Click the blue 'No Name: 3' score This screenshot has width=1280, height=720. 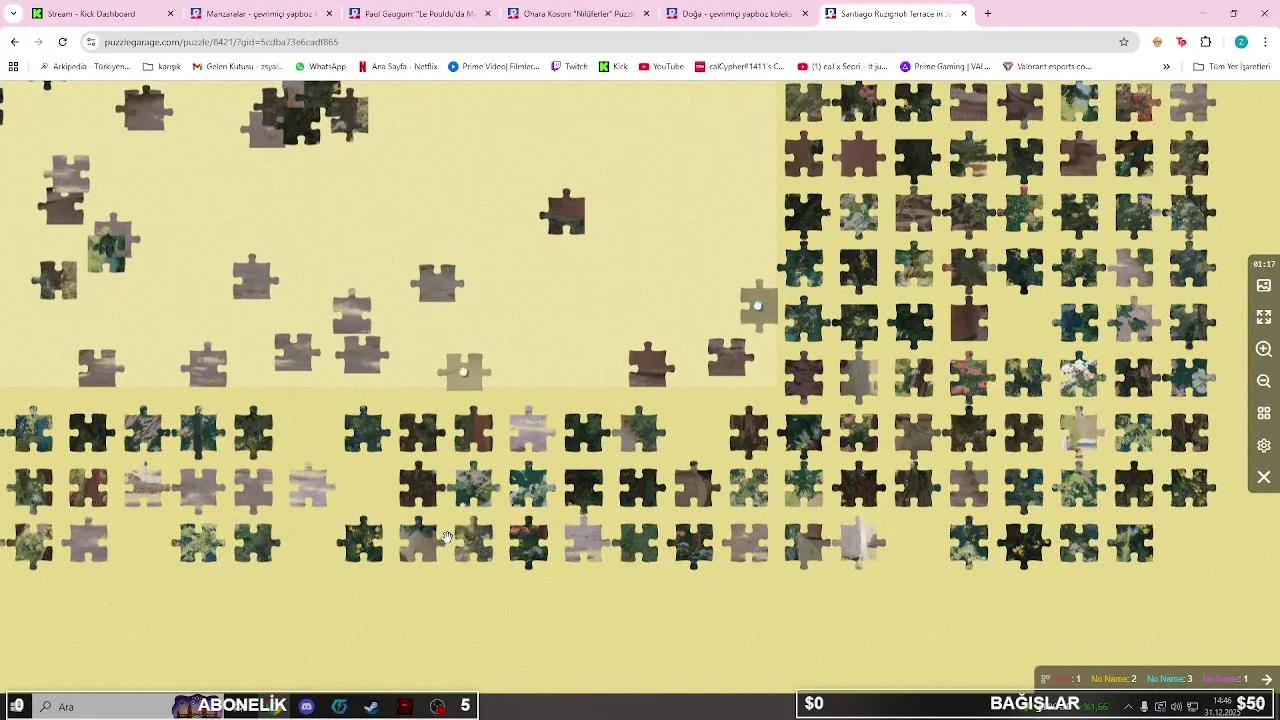coord(1169,679)
